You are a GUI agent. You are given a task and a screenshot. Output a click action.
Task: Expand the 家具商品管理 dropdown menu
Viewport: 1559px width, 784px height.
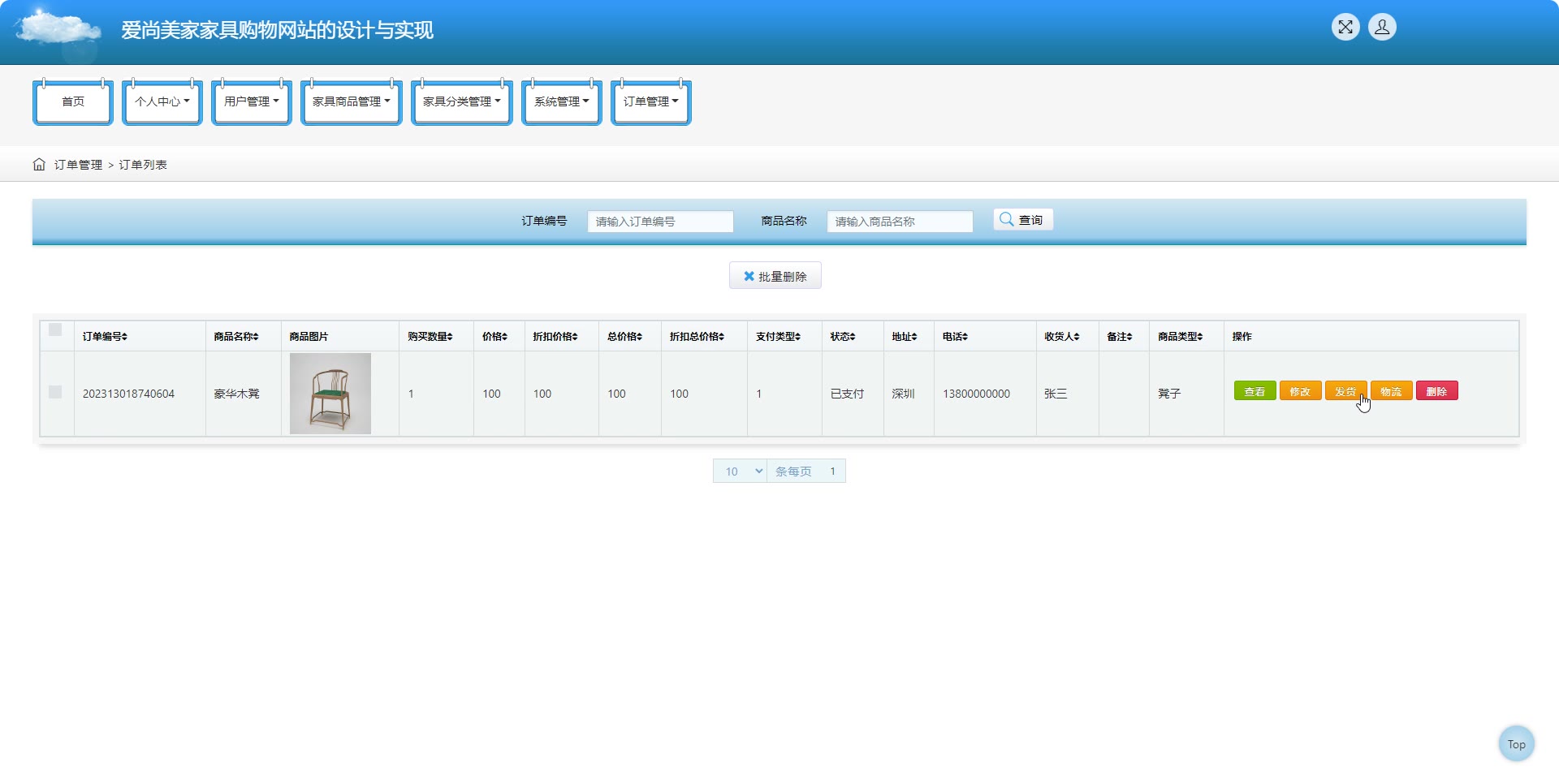pos(351,101)
